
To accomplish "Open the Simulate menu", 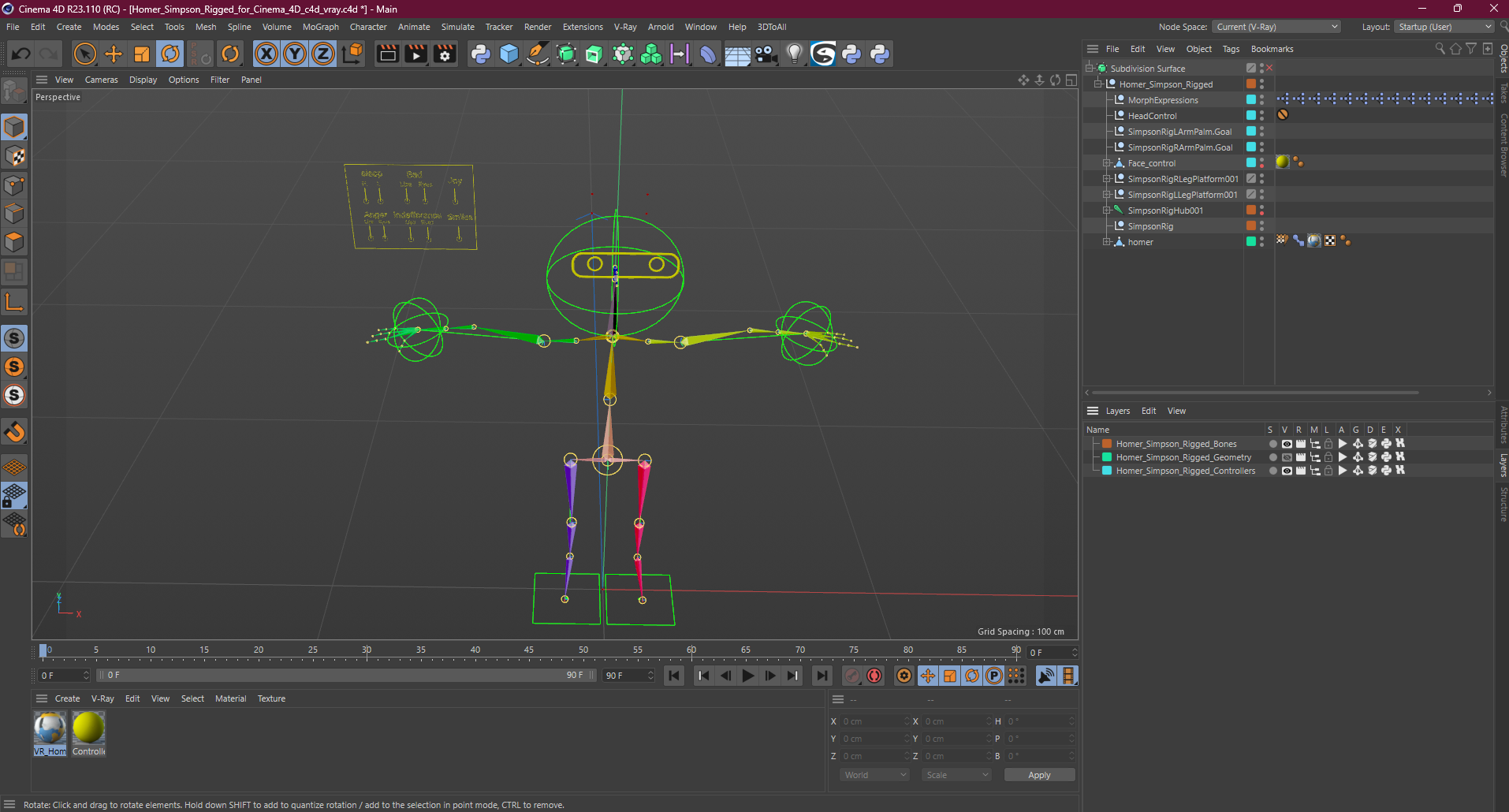I will [x=458, y=27].
